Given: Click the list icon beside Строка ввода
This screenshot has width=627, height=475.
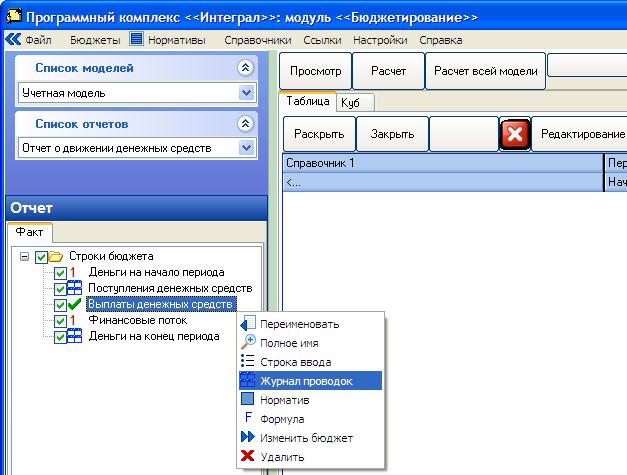Looking at the screenshot, I should (x=248, y=361).
